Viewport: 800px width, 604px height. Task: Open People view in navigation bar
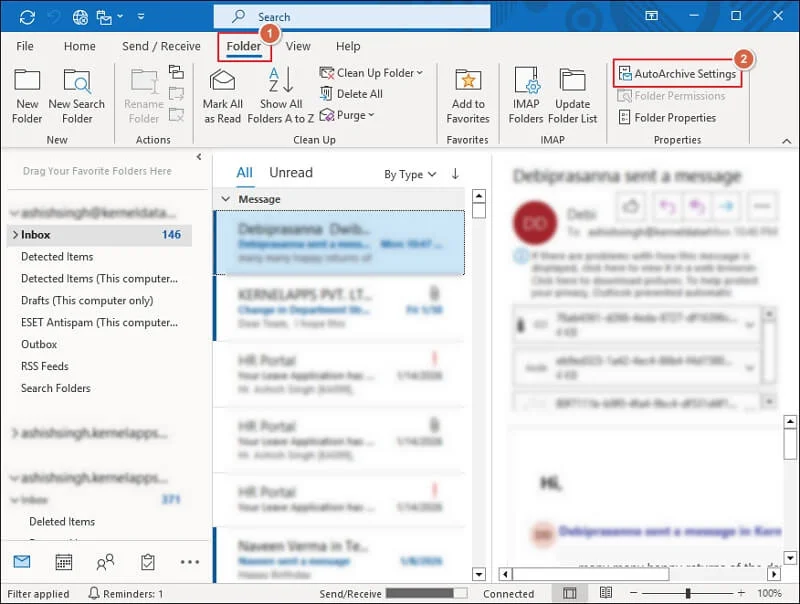[x=105, y=562]
